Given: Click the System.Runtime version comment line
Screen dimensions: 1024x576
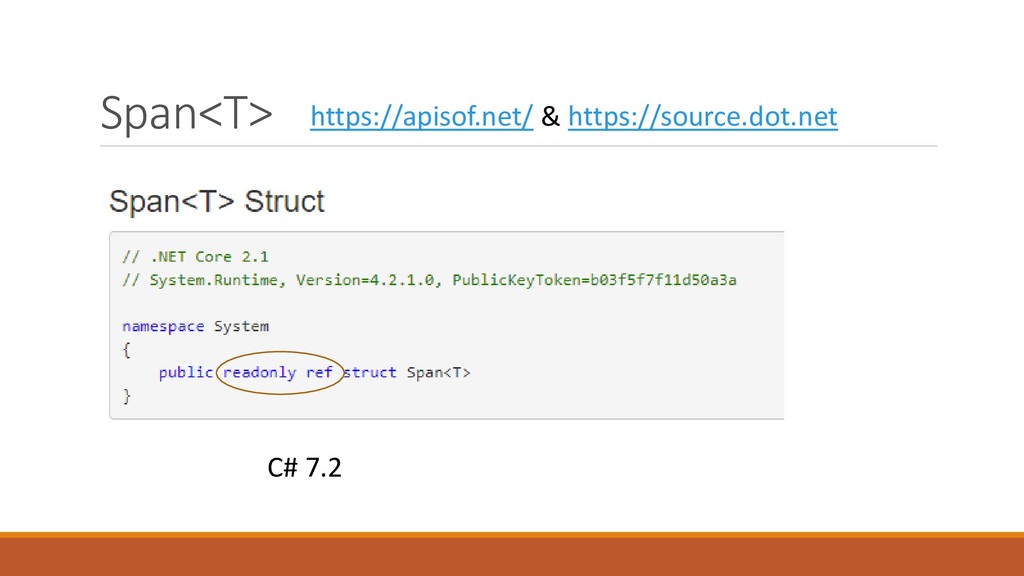Looking at the screenshot, I should (x=429, y=280).
